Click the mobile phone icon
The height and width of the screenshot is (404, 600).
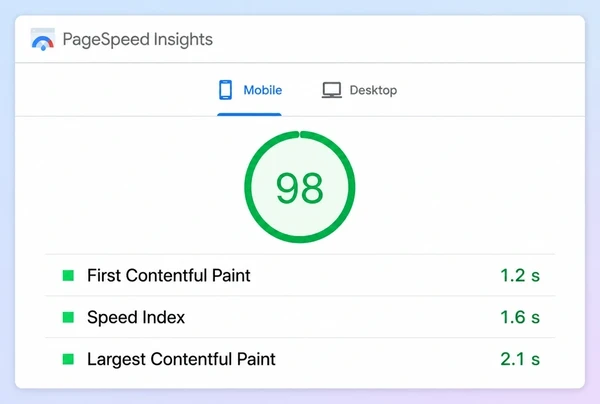(225, 90)
